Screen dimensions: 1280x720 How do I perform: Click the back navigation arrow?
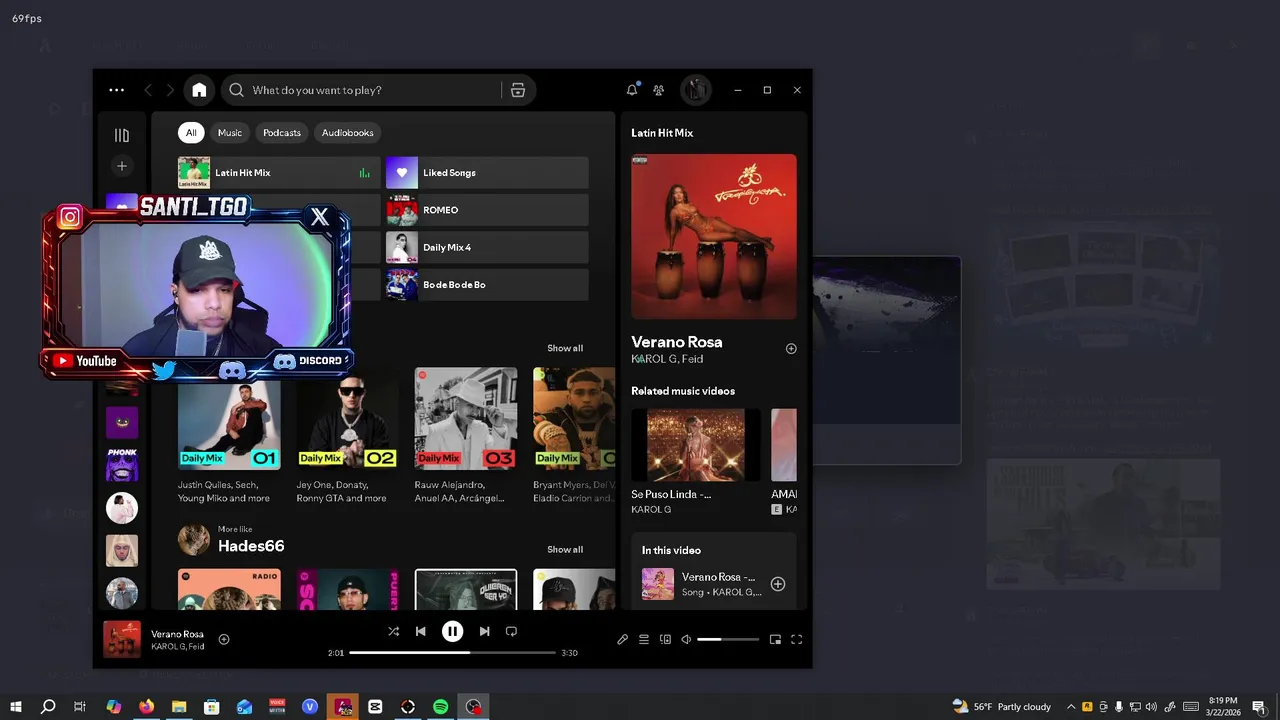[x=148, y=90]
